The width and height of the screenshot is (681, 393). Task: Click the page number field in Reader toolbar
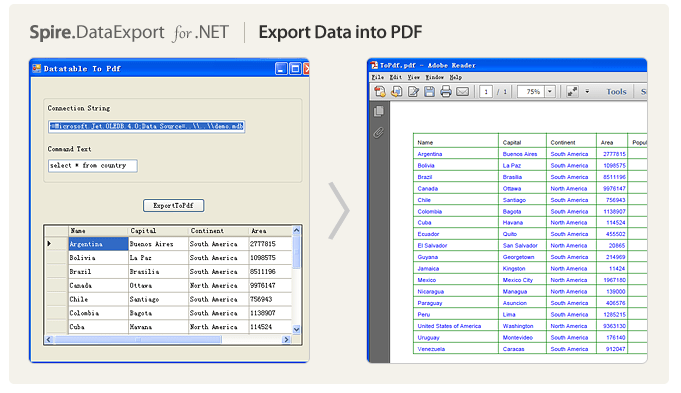click(x=486, y=92)
